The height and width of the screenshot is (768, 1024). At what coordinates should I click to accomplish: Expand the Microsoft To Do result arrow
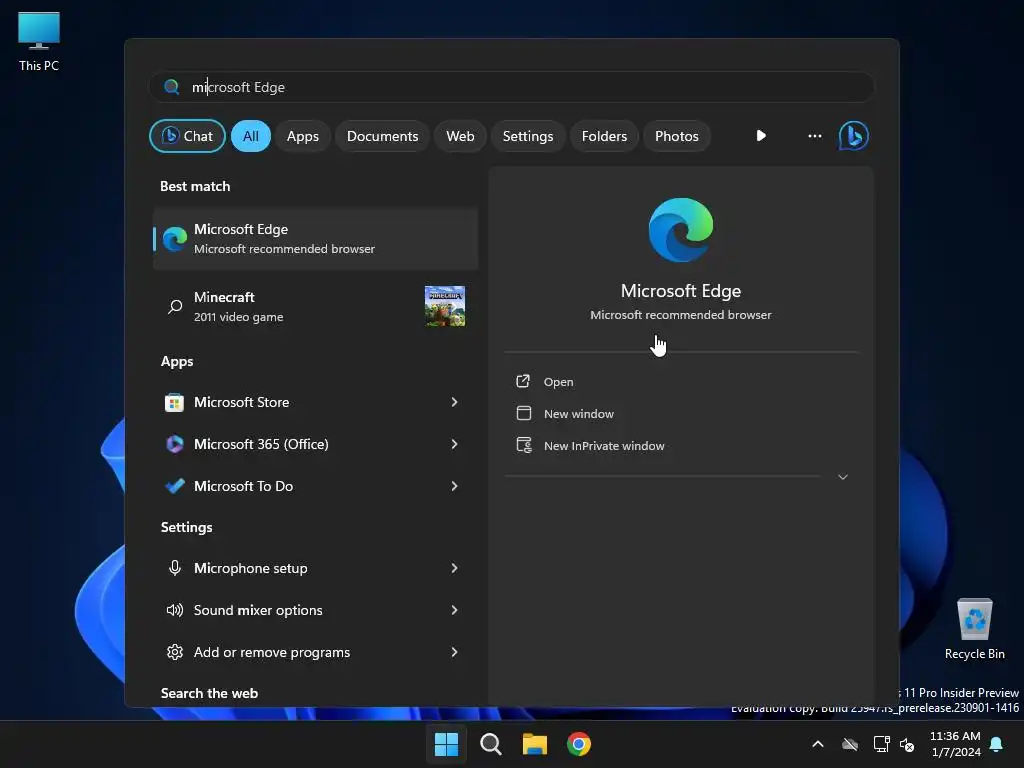[x=455, y=486]
